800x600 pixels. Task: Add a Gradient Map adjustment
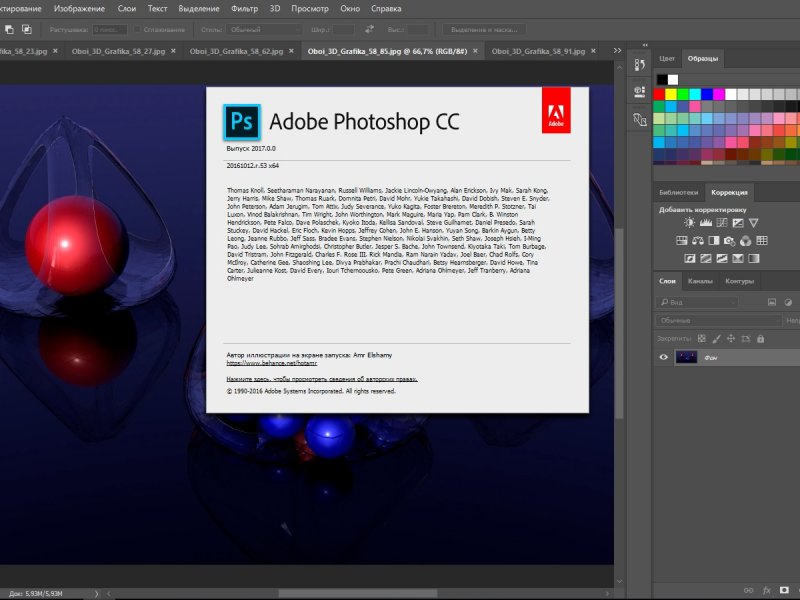pos(754,259)
